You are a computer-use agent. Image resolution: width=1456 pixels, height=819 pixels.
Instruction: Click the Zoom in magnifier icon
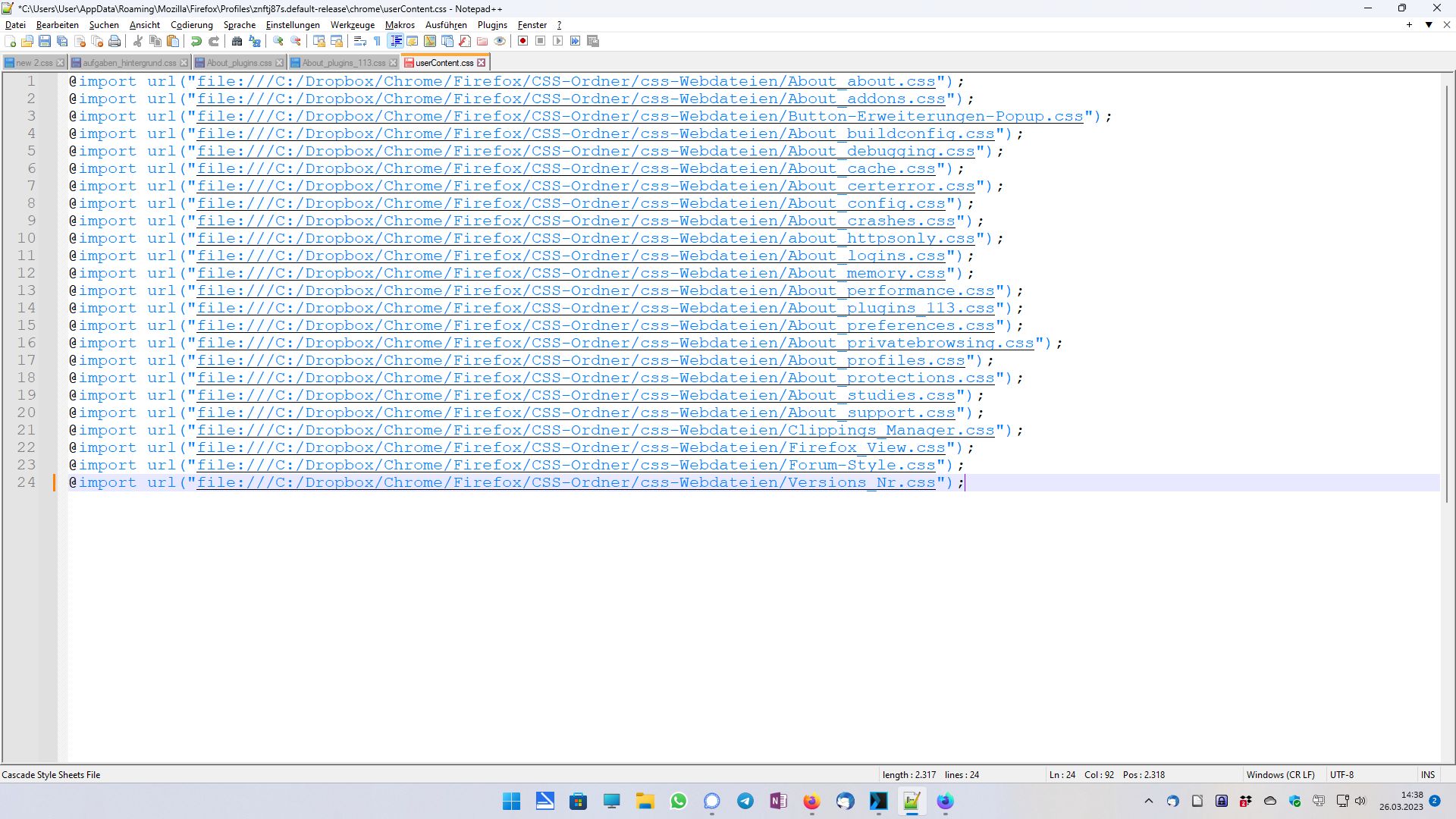click(x=278, y=41)
